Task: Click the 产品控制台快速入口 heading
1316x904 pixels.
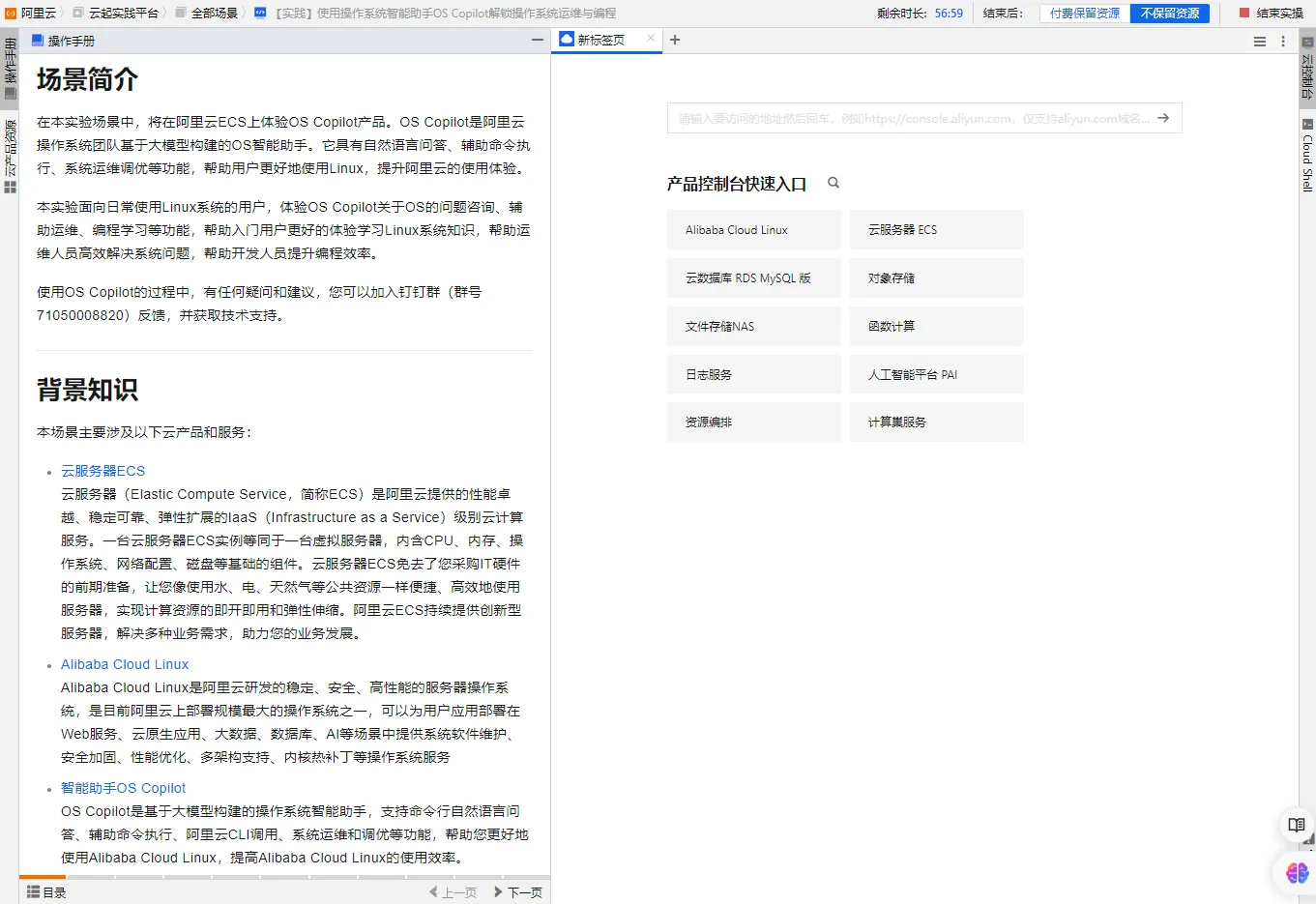Action: (x=737, y=184)
